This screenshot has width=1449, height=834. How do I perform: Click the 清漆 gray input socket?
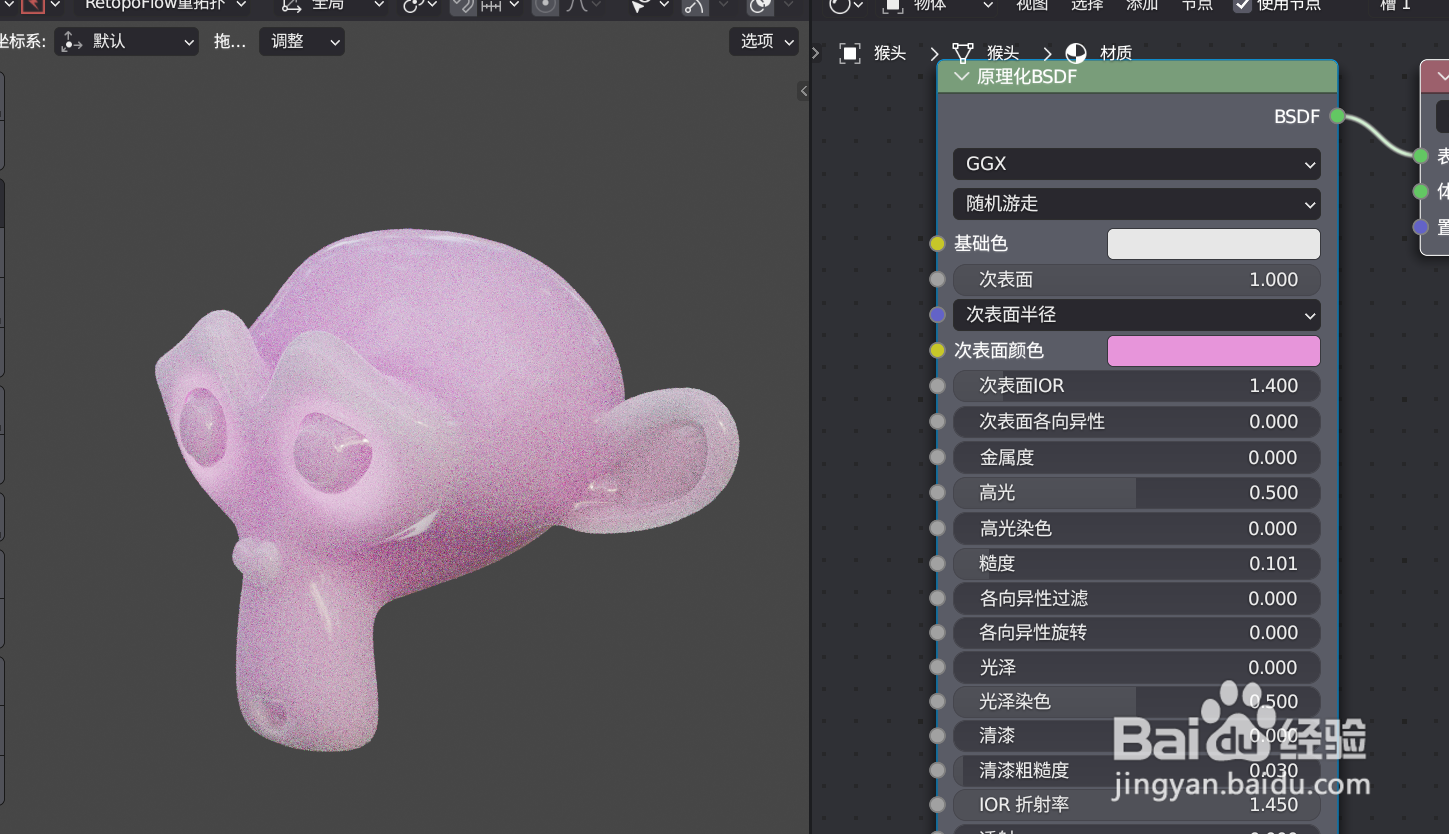pyautogui.click(x=937, y=736)
